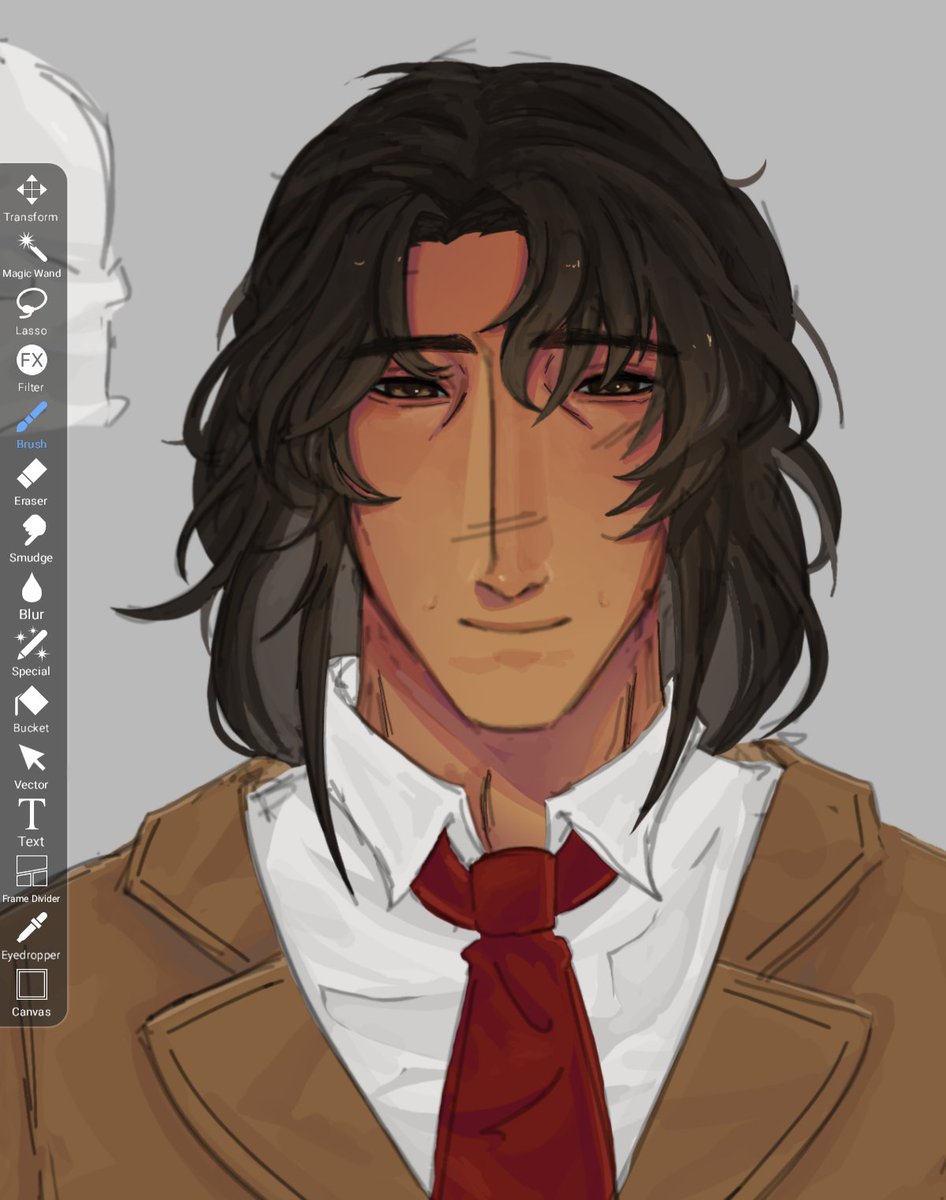Screen dimensions: 946x1200
Task: Open the FX Filter tool
Action: click(x=31, y=368)
